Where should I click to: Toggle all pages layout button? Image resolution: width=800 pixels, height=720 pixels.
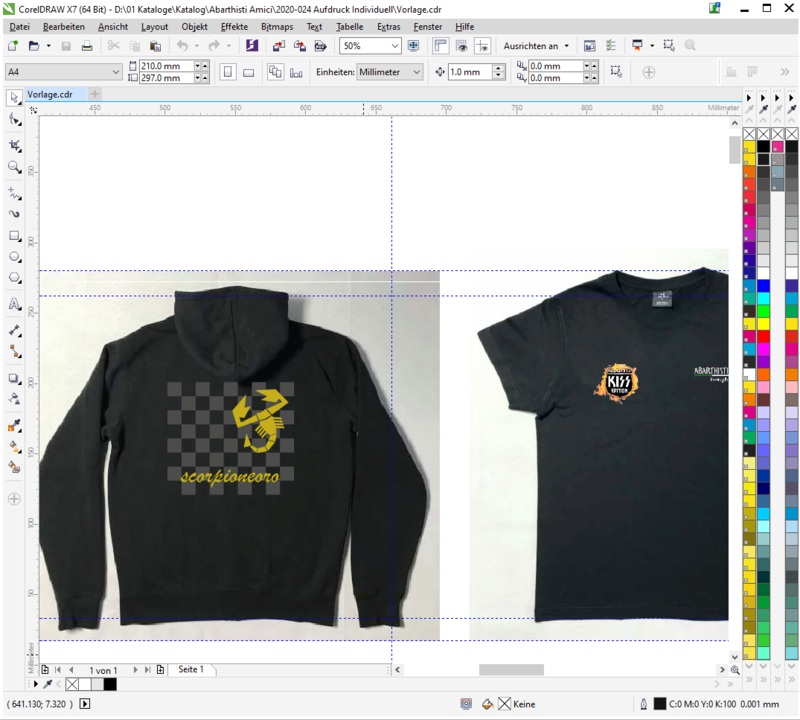275,72
